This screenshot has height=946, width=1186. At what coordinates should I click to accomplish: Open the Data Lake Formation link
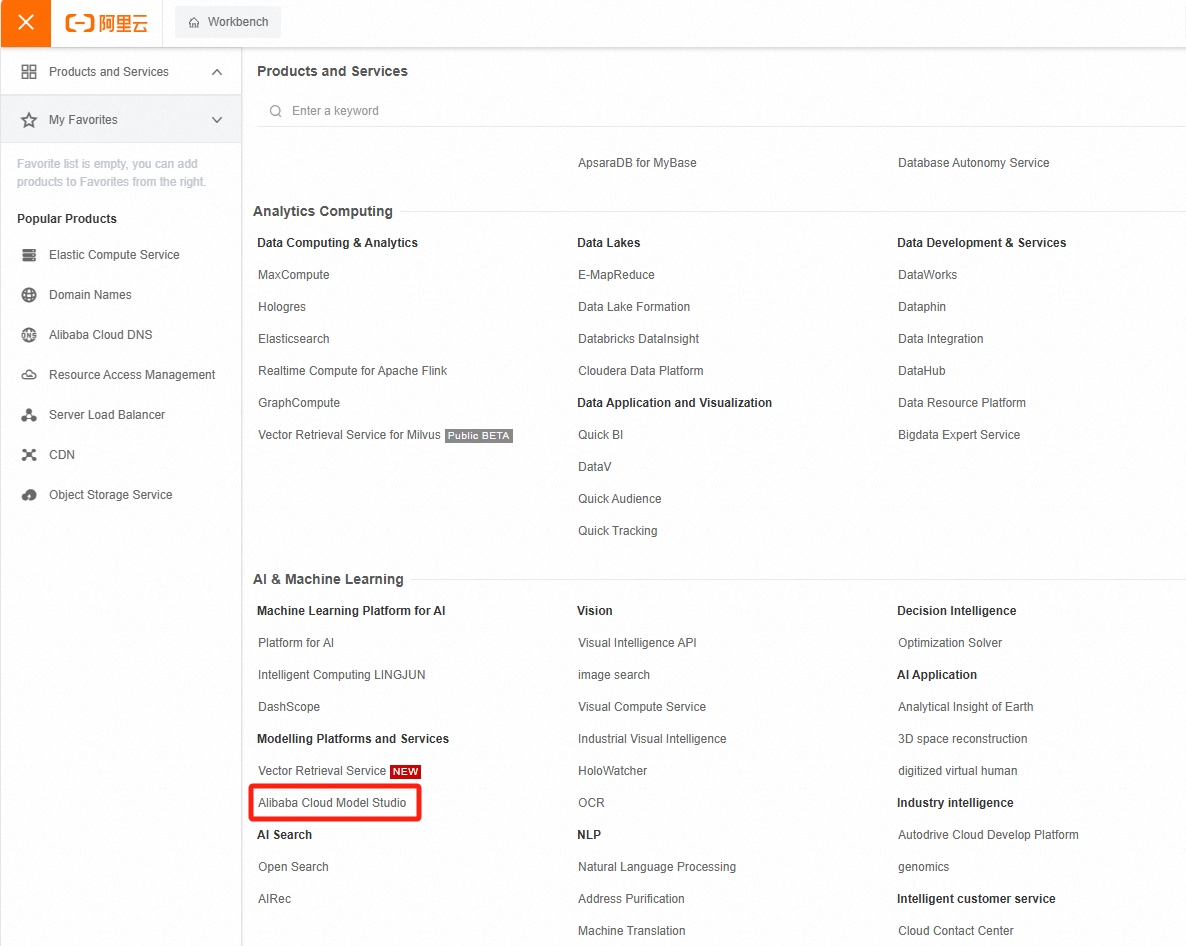tap(634, 307)
